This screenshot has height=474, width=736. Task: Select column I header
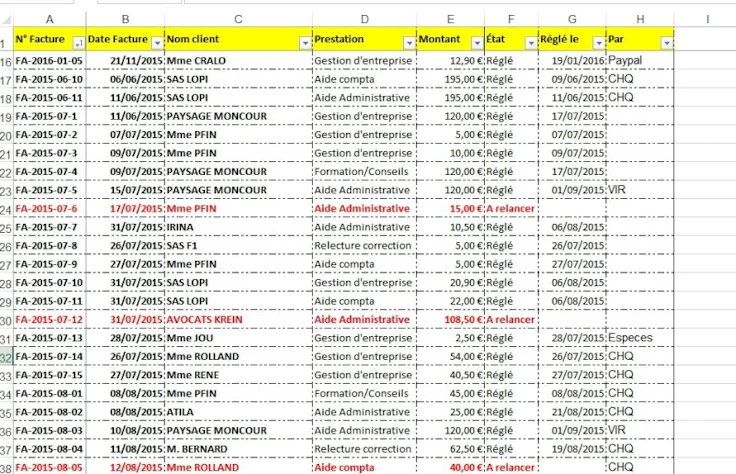tap(707, 19)
